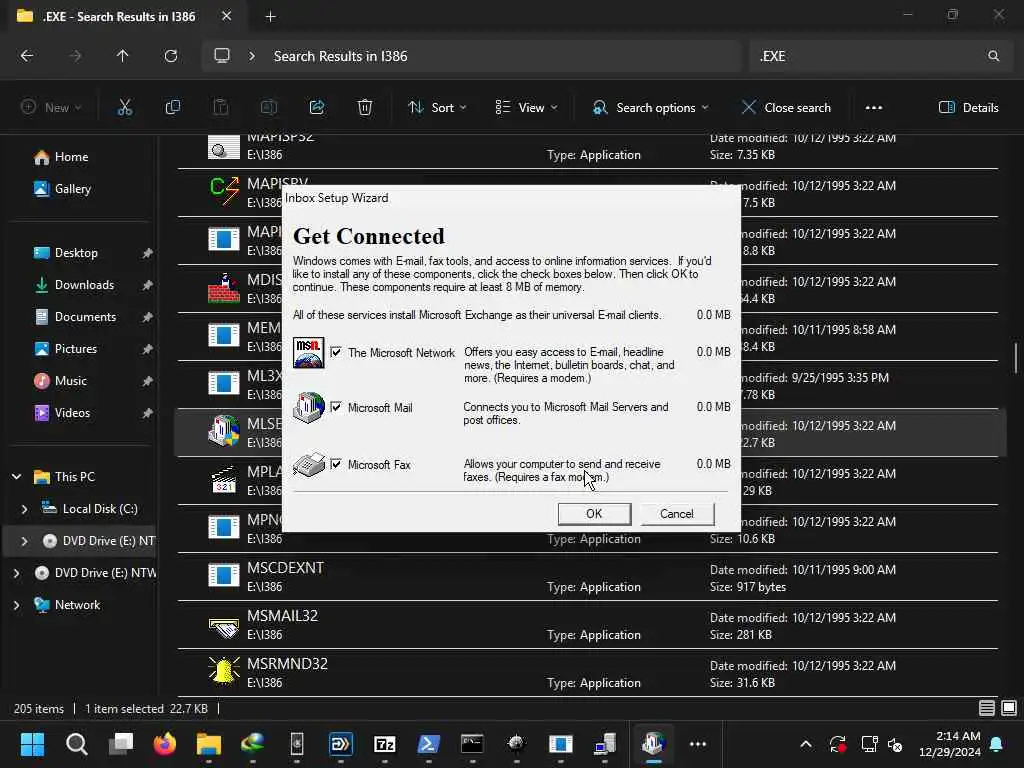Open the Desktop quick access folder
The height and width of the screenshot is (768, 1024).
(x=76, y=253)
